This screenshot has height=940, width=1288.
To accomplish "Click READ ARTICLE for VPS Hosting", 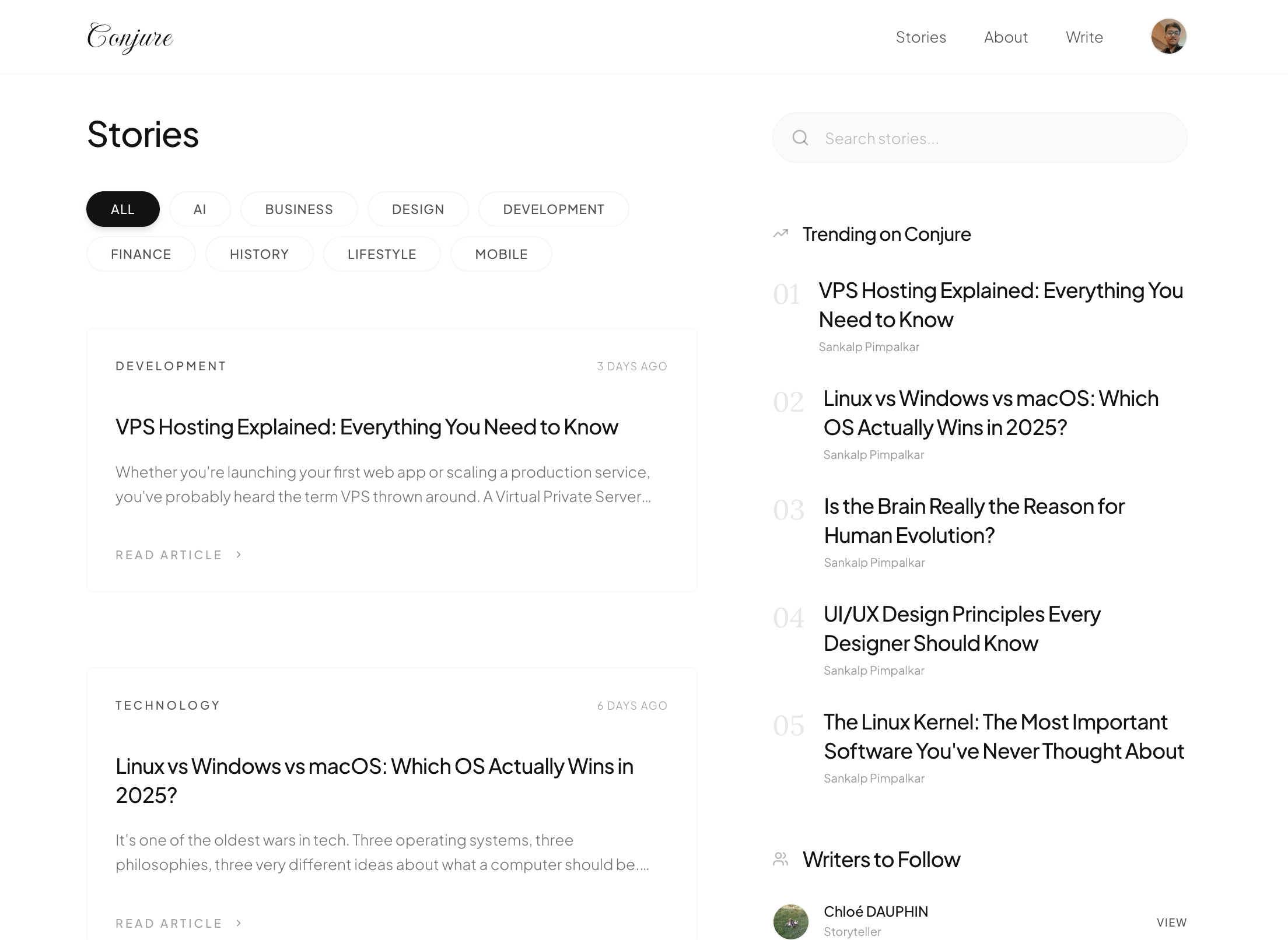I will [x=169, y=555].
